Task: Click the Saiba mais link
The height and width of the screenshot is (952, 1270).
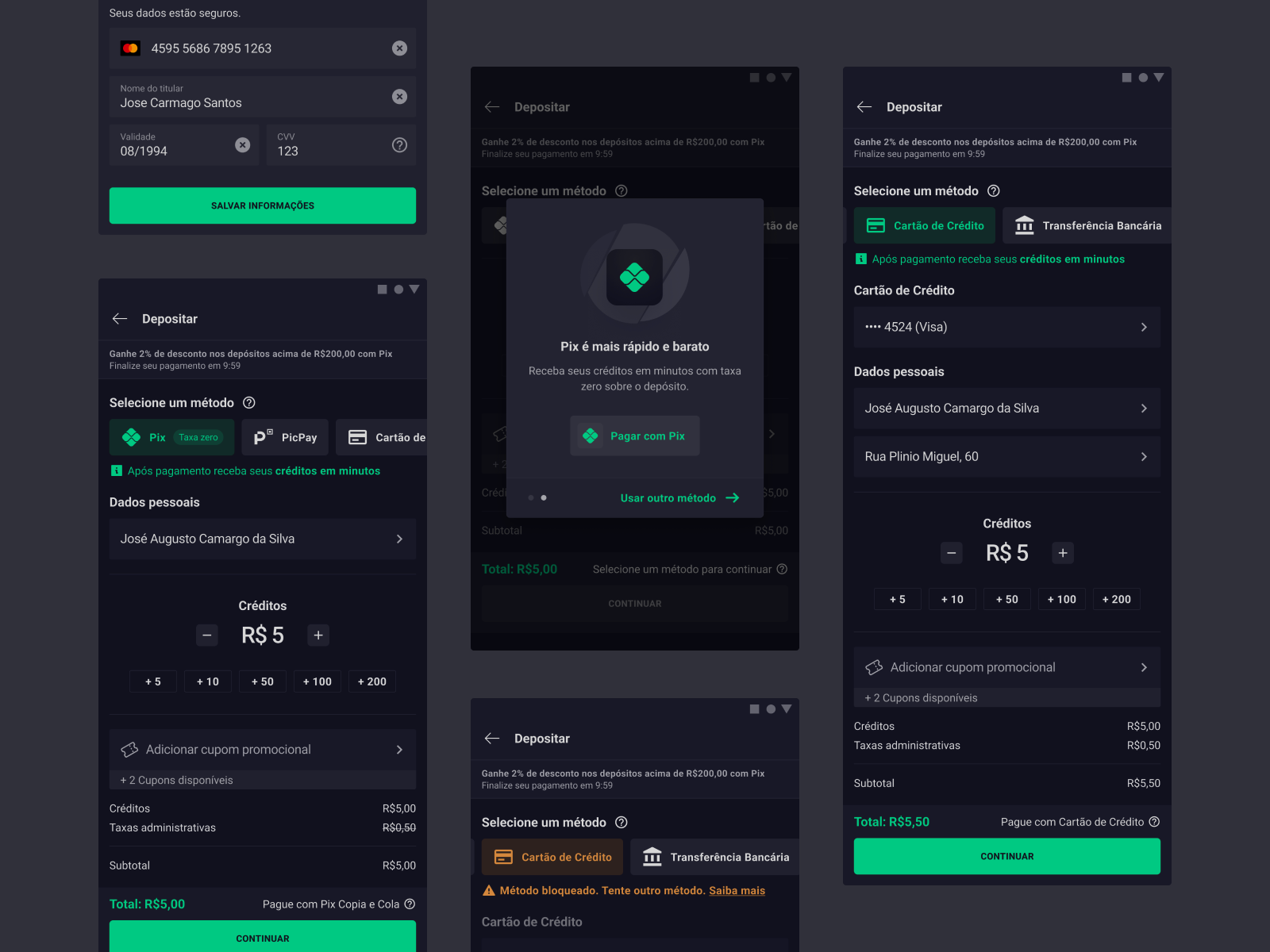Action: [x=737, y=891]
